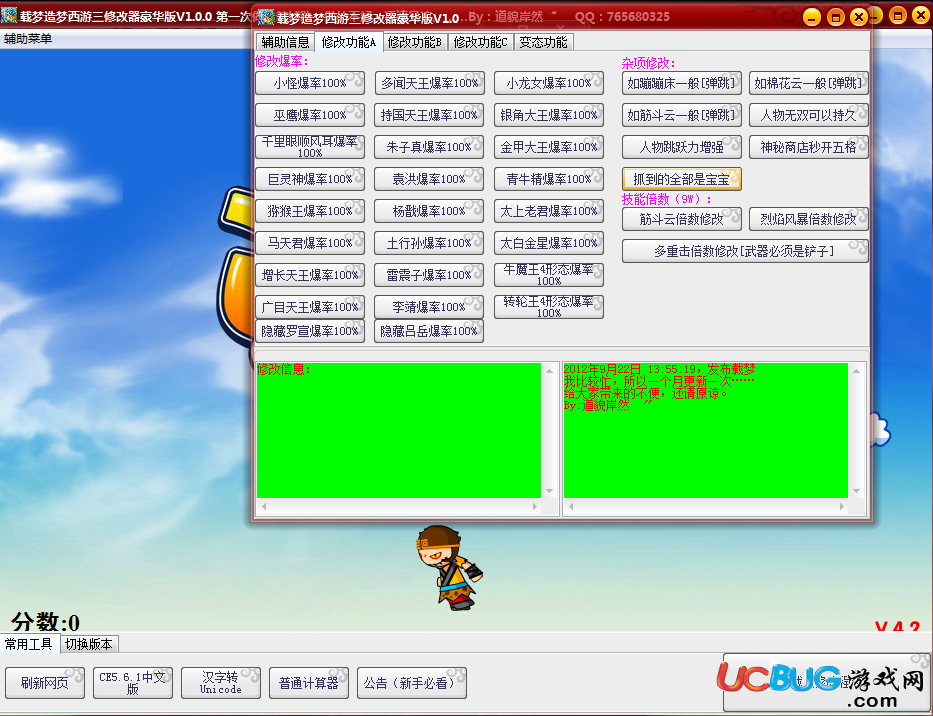
Task: Click the 马天君爆率100% button
Action: tap(310, 243)
